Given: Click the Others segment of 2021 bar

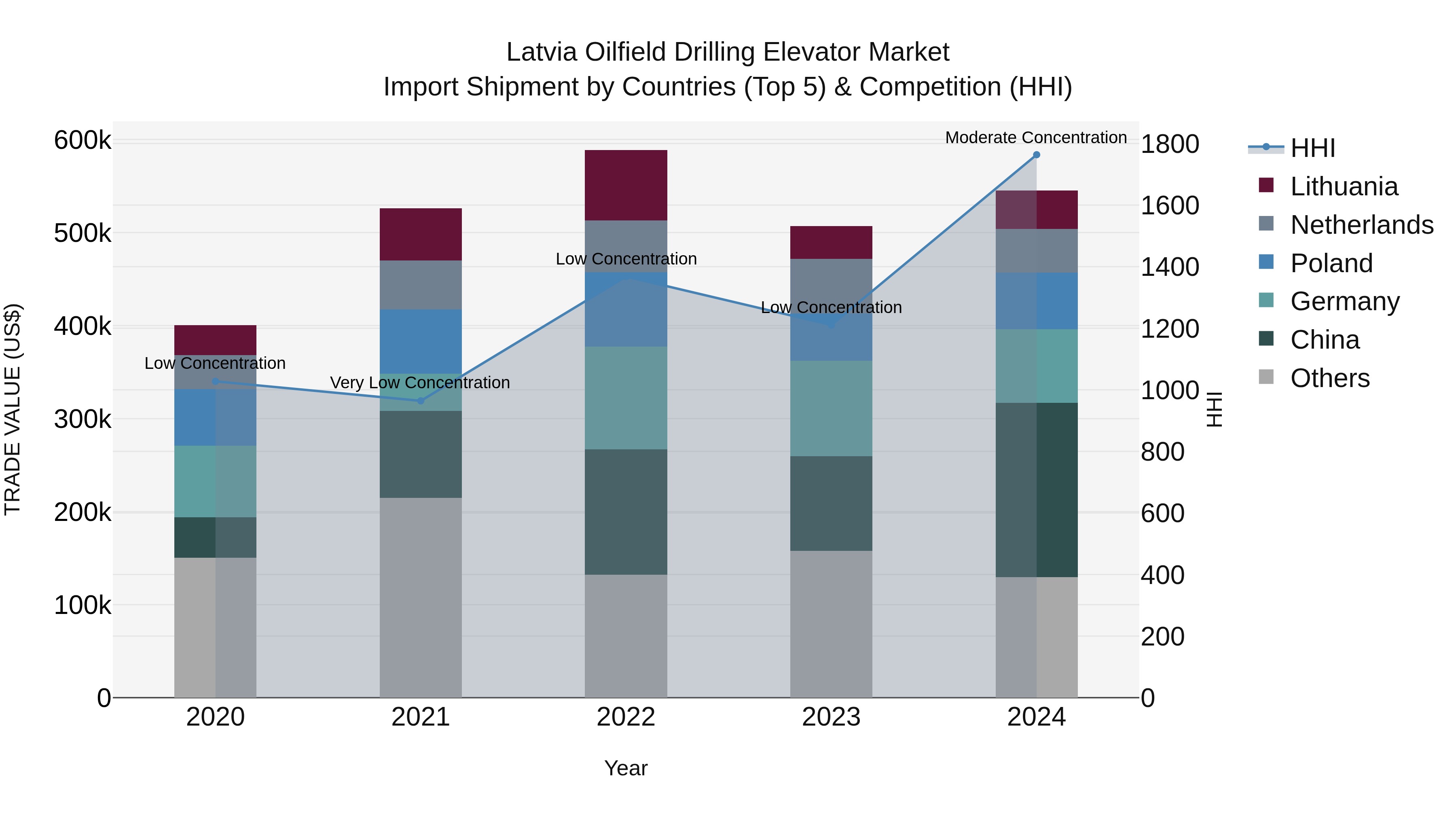Looking at the screenshot, I should pyautogui.click(x=421, y=597).
